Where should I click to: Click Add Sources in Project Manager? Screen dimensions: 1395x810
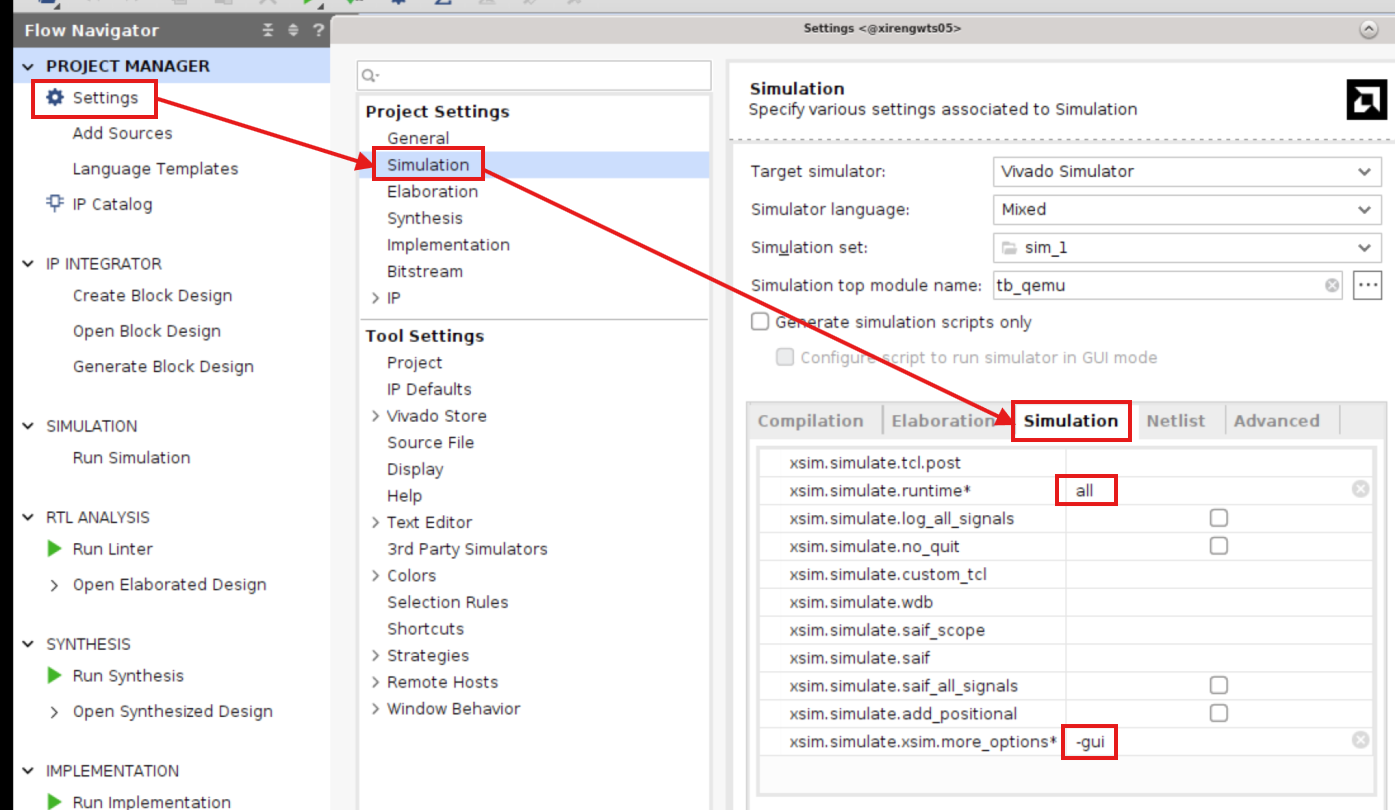pyautogui.click(x=122, y=133)
